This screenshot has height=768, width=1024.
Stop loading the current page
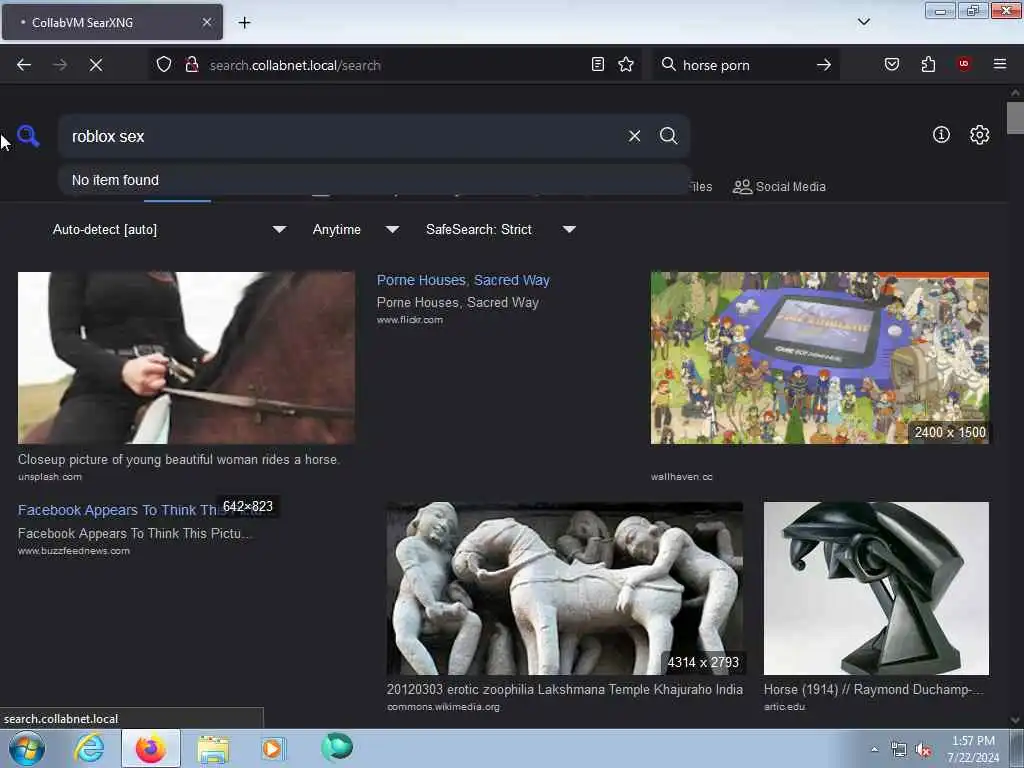coord(96,65)
